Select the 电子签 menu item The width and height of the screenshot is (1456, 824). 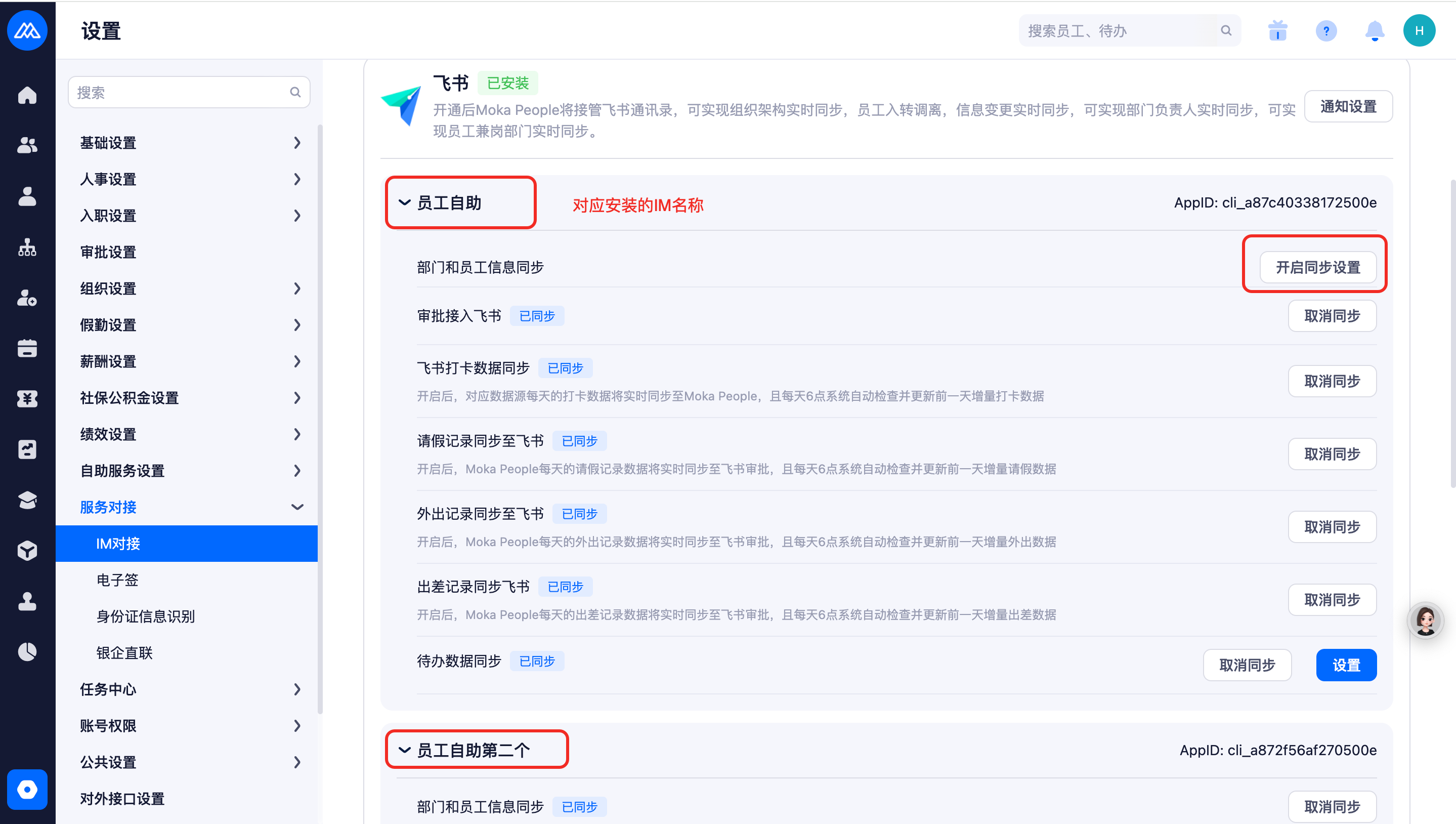[x=118, y=580]
